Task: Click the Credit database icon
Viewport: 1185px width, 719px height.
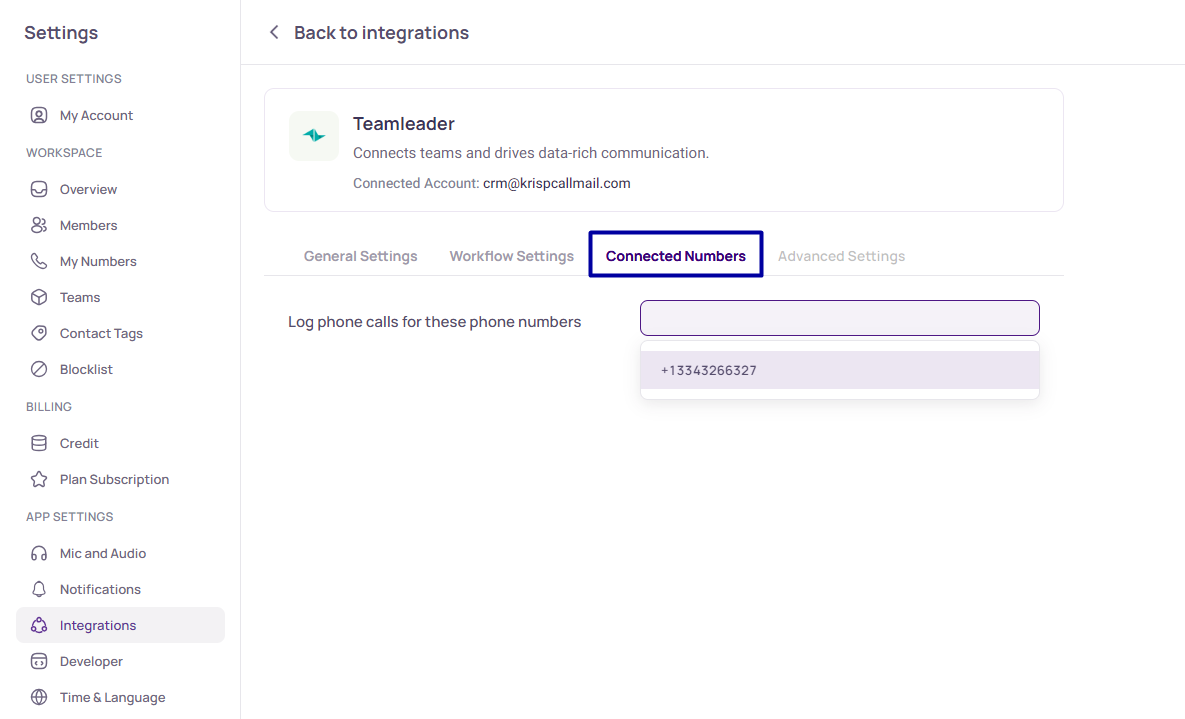Action: [39, 443]
